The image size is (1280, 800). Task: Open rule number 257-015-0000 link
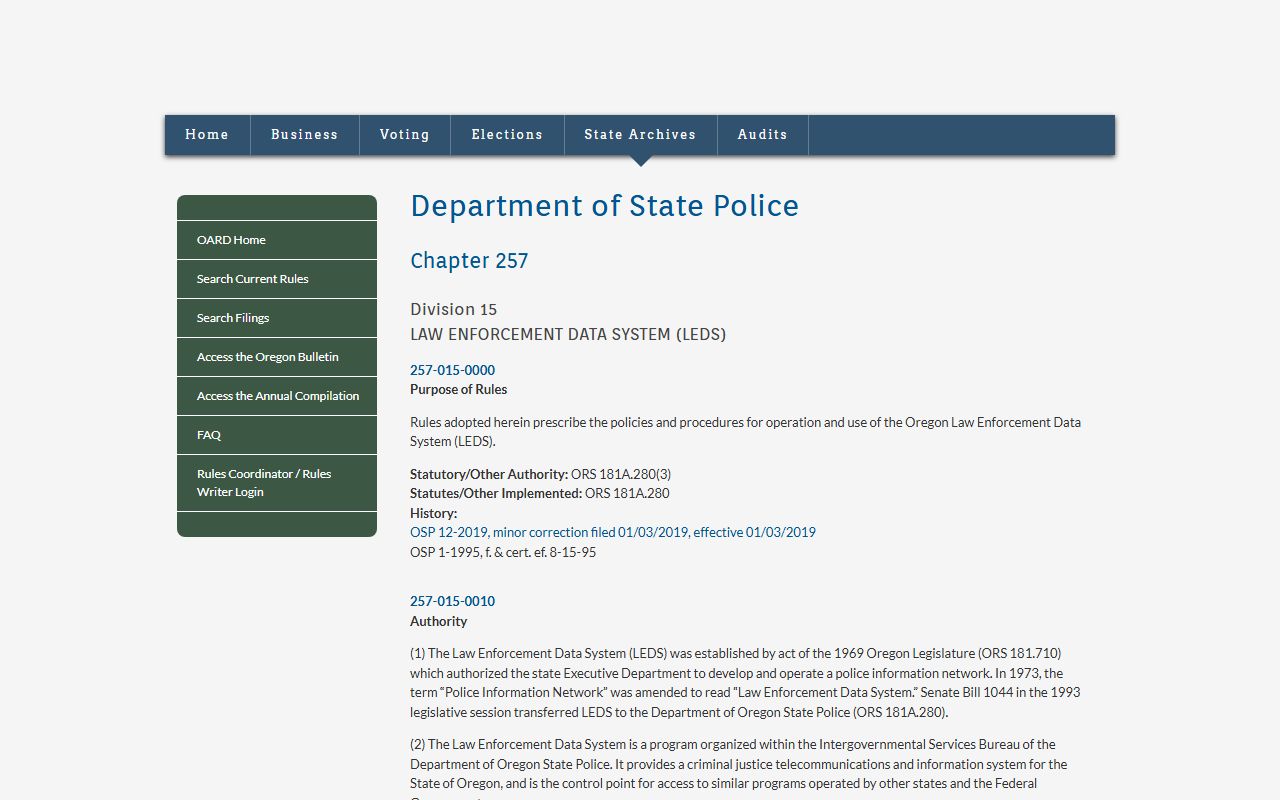452,370
